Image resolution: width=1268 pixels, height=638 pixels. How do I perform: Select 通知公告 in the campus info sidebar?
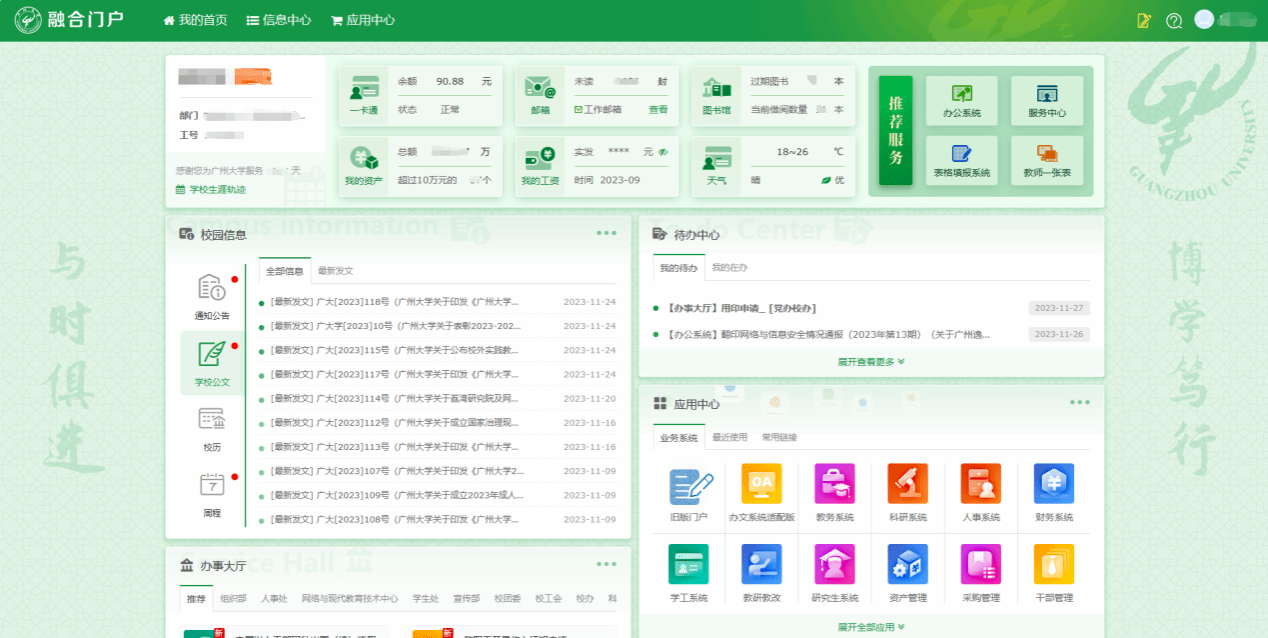[x=212, y=297]
